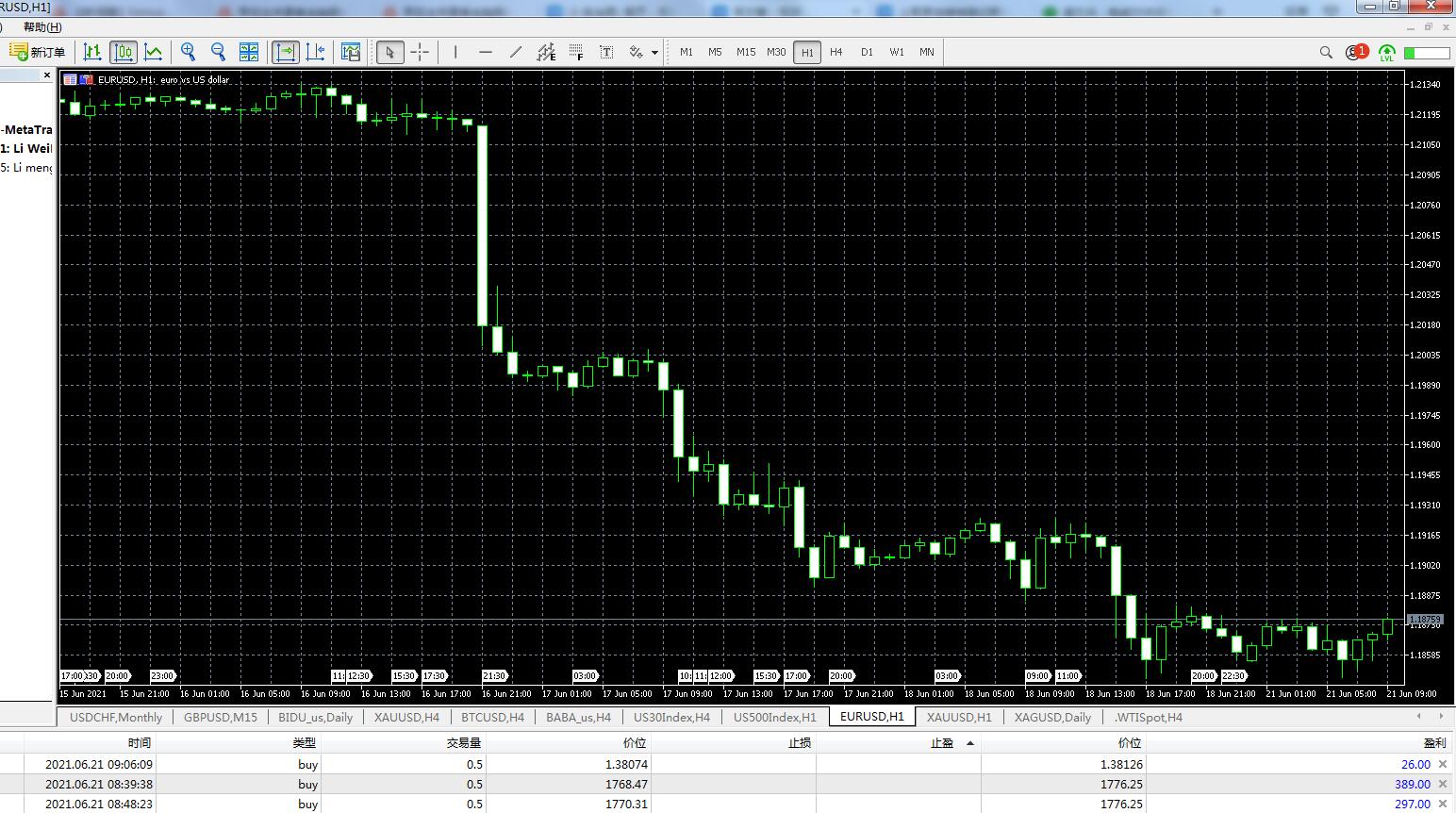Sort orders by 类型 column
This screenshot has height=813, width=1456.
click(x=304, y=743)
